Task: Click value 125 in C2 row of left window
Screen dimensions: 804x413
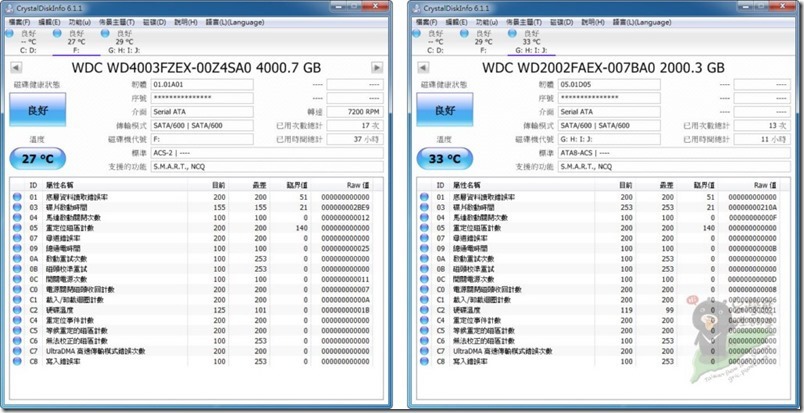Action: click(x=219, y=310)
